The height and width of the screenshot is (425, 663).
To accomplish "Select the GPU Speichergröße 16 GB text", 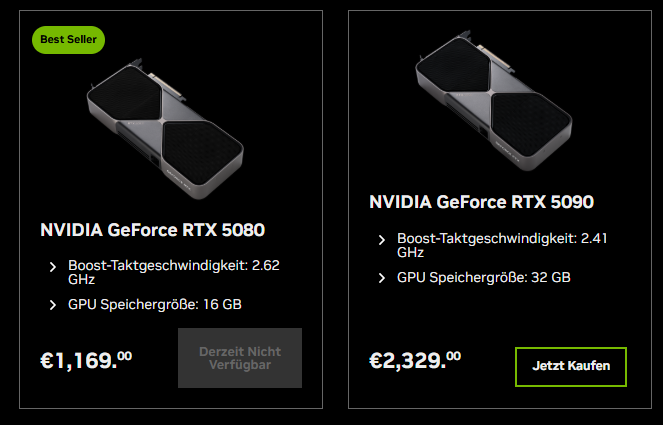I will (x=154, y=303).
